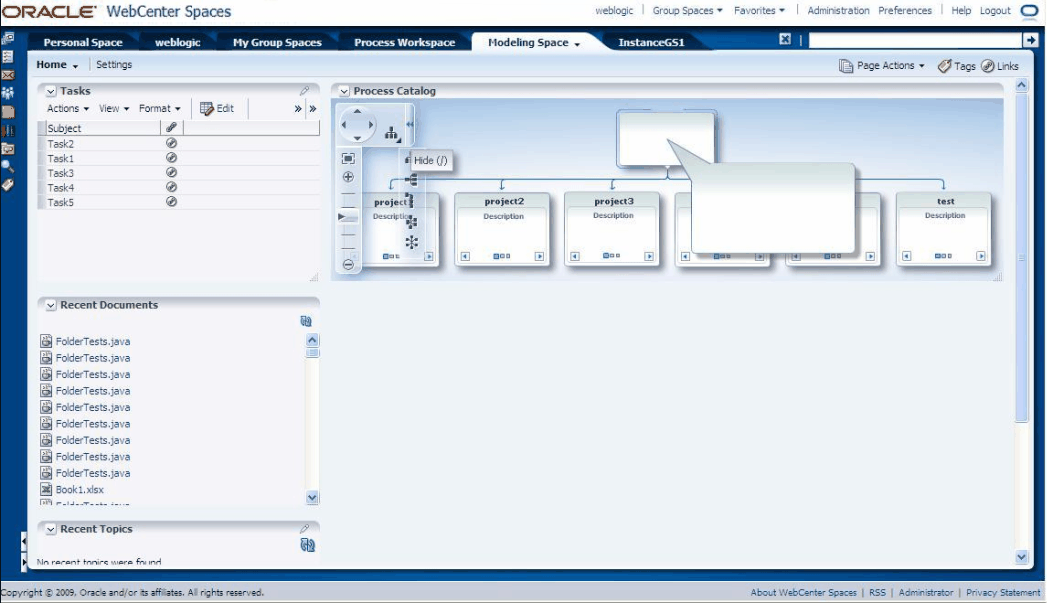Open the discussions folder icon in the left sidebar
This screenshot has width=1047, height=603.
tap(8, 148)
